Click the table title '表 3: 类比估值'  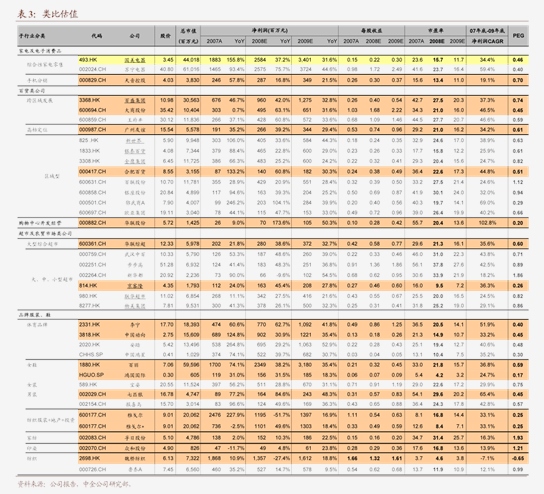pos(48,14)
